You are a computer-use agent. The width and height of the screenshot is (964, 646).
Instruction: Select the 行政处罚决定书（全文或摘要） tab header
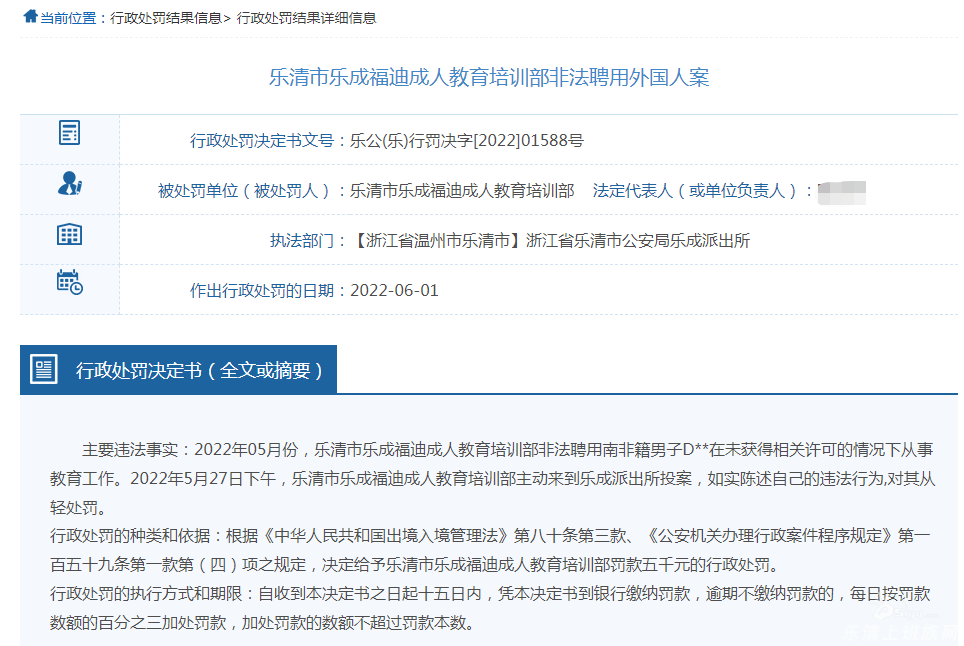tap(200, 370)
